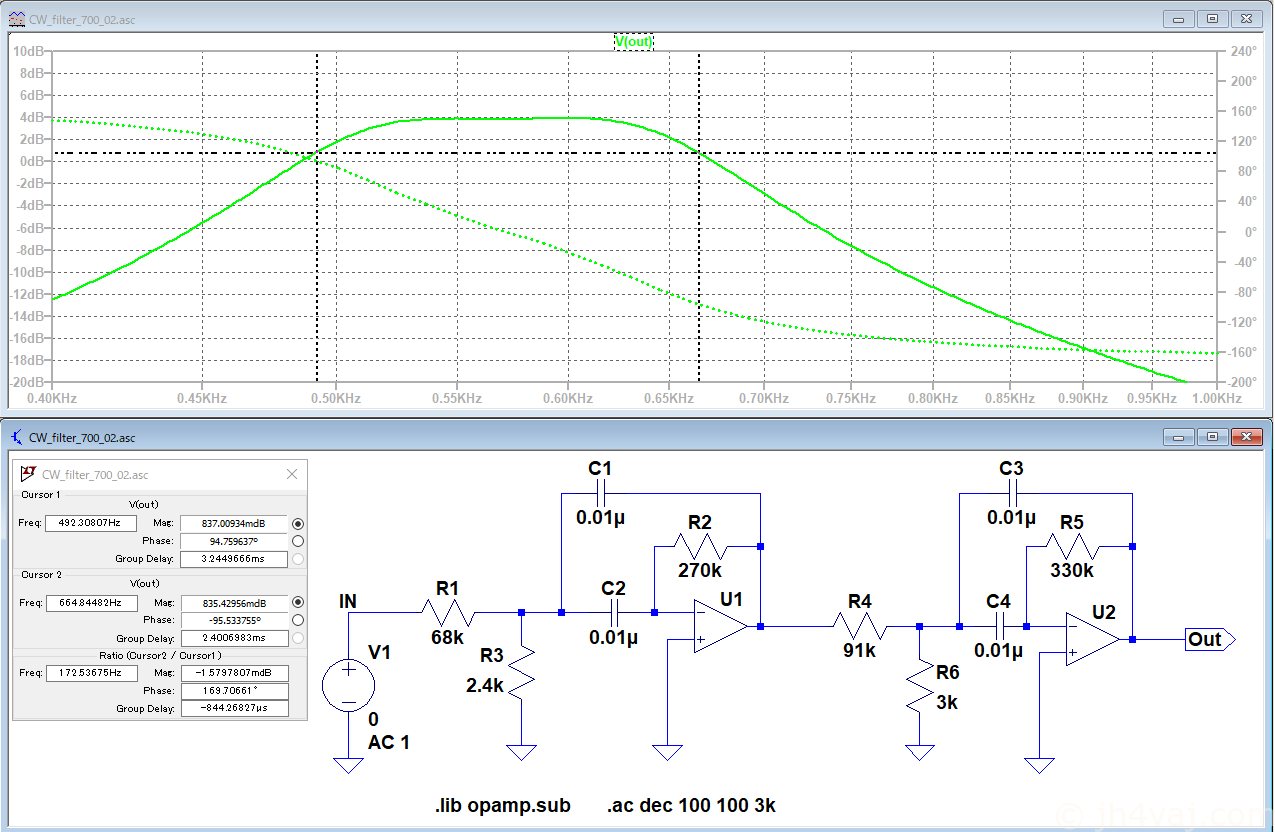The height and width of the screenshot is (832, 1275).
Task: Select capacitor C2 symbol
Action: pos(614,613)
